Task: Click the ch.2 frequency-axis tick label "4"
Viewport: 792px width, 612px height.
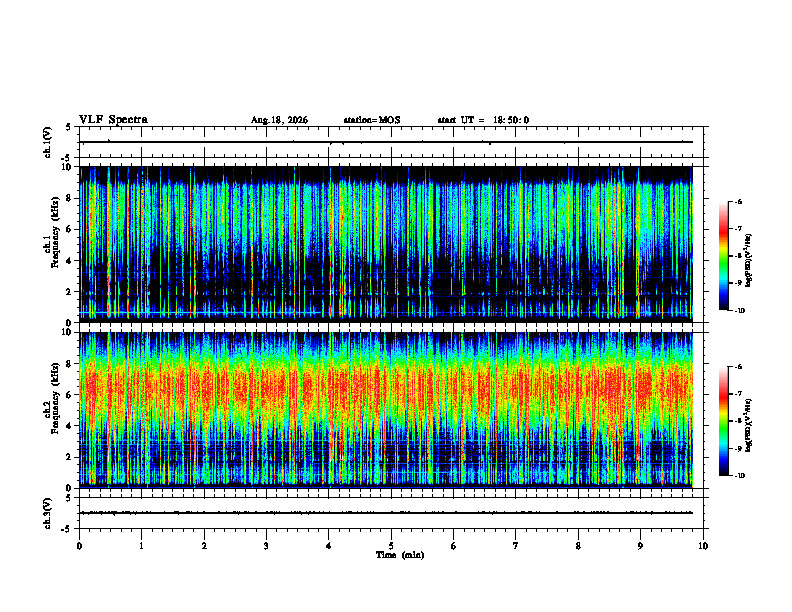Action: 69,426
